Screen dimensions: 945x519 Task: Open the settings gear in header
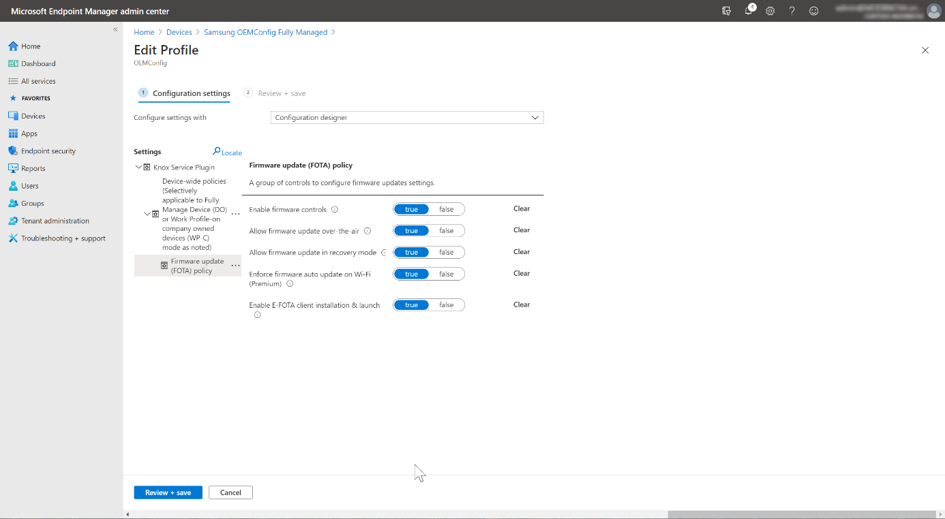pos(770,11)
